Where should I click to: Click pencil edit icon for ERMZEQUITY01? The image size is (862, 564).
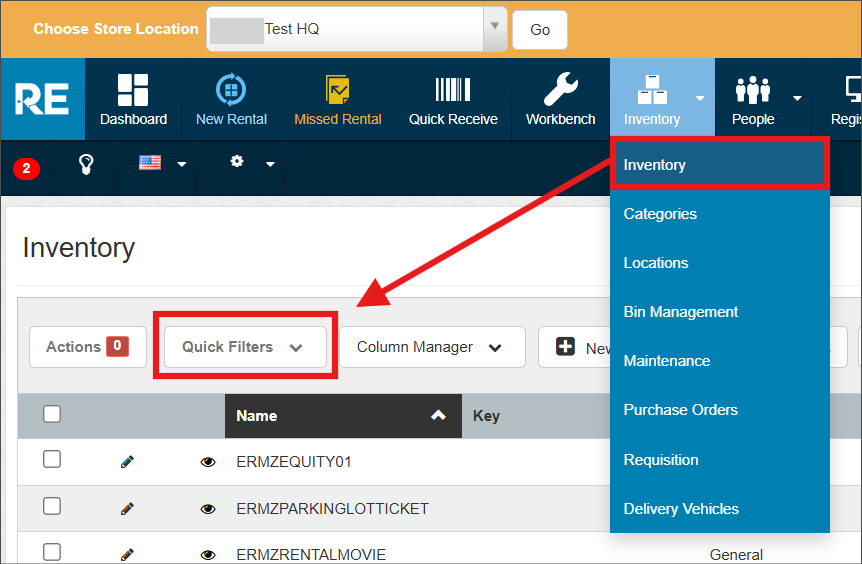click(x=127, y=462)
